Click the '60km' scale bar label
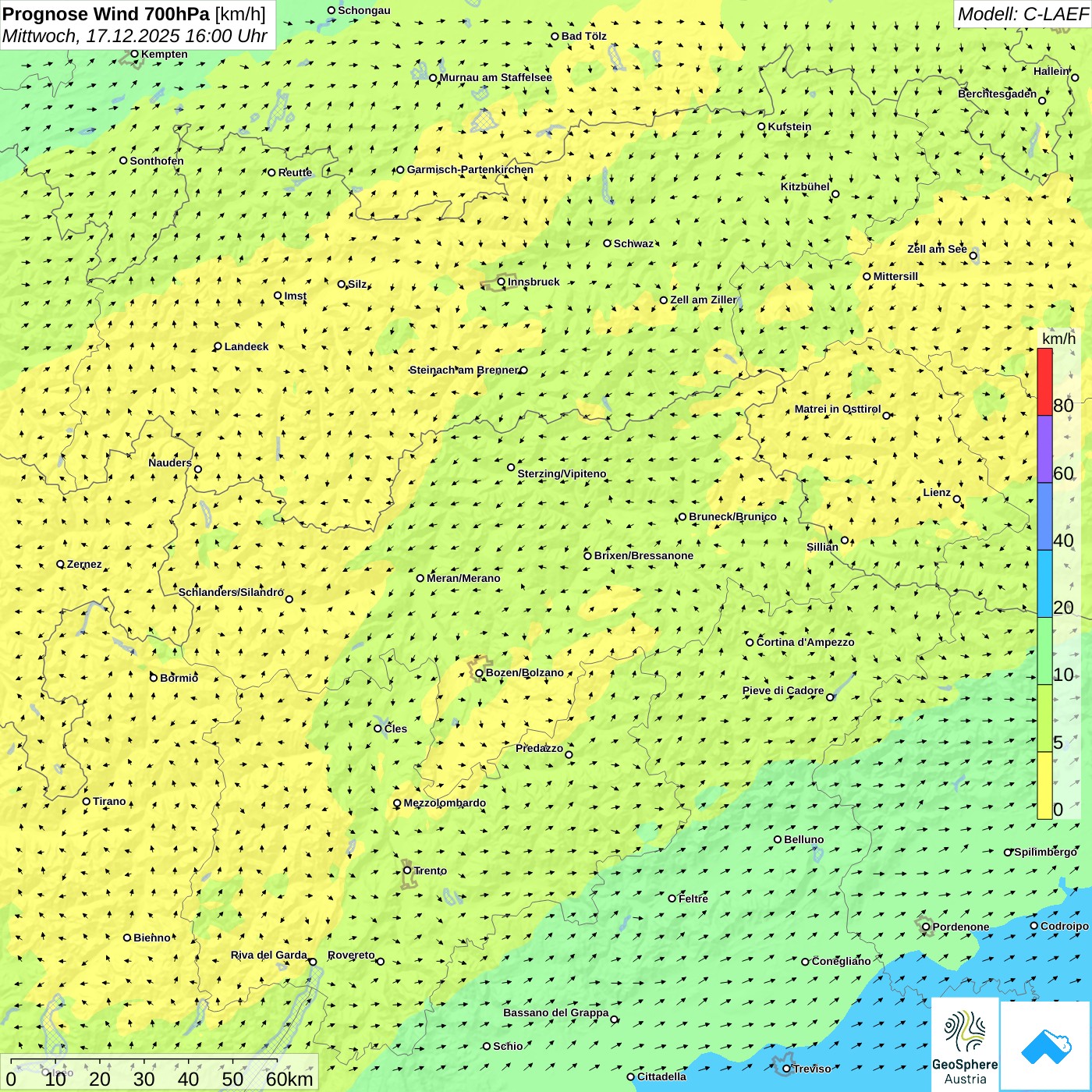Screen dimensions: 1092x1092 click(x=289, y=1079)
